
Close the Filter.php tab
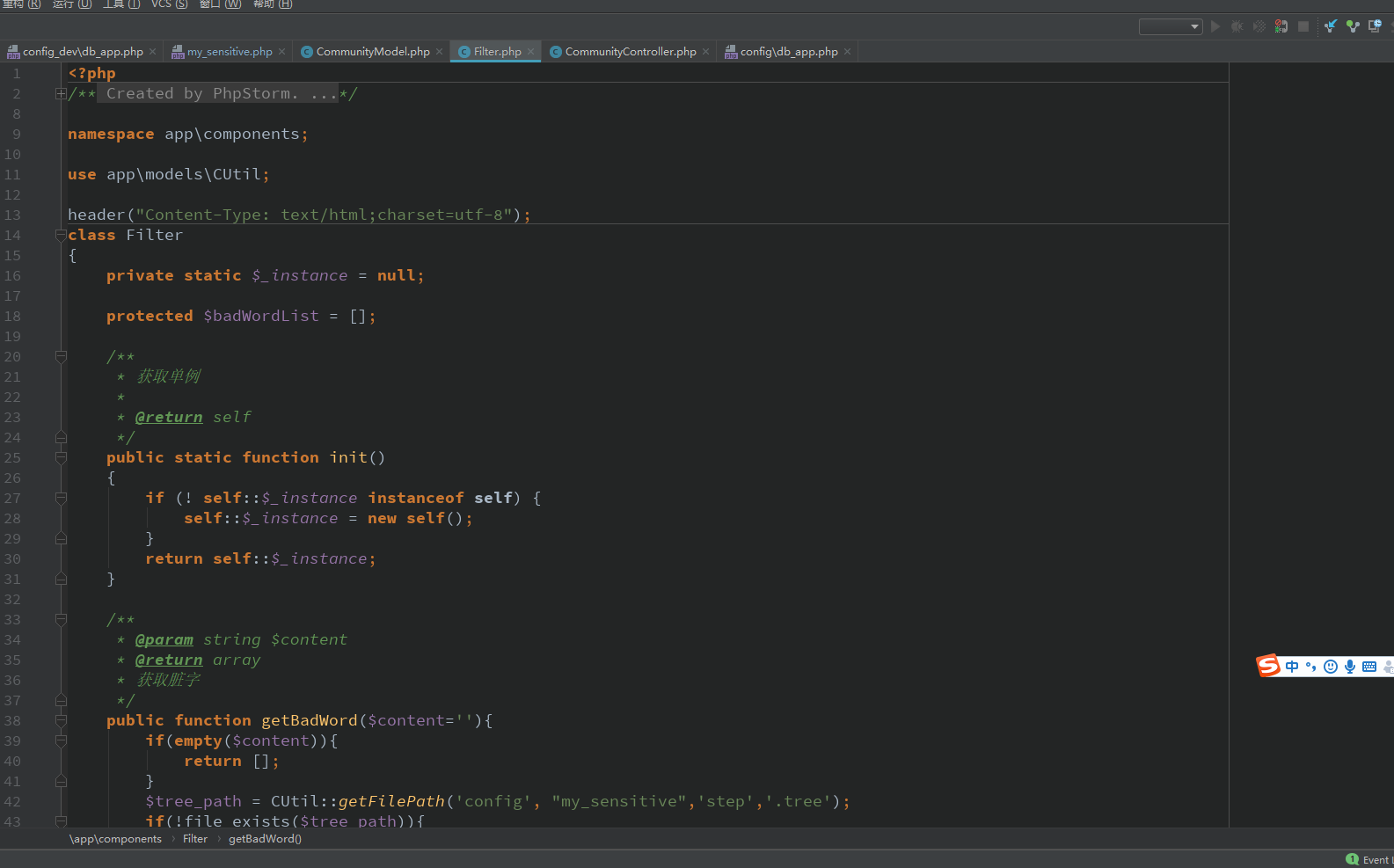pyautogui.click(x=530, y=52)
